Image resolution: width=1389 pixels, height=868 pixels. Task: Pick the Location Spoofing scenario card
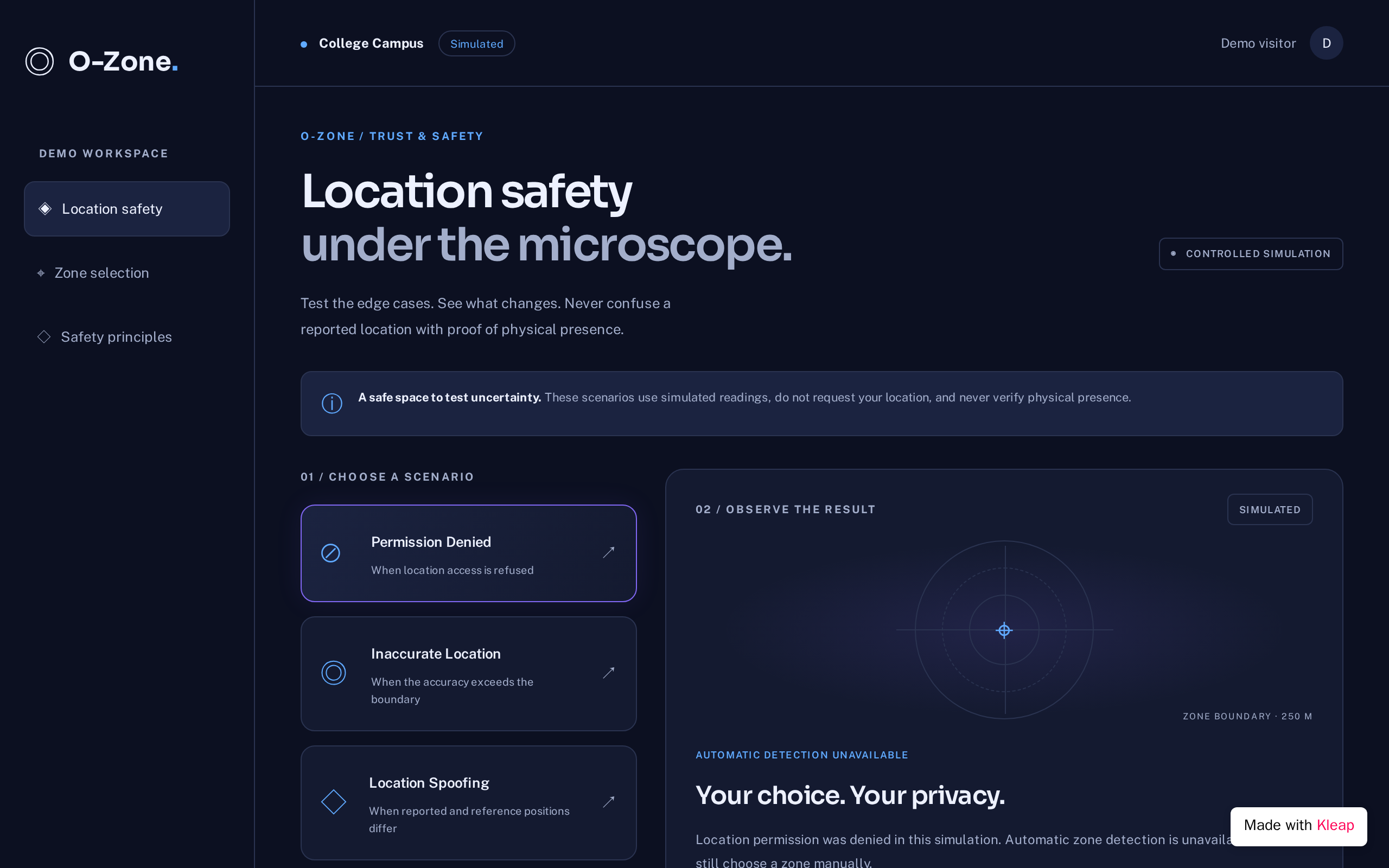coord(468,803)
